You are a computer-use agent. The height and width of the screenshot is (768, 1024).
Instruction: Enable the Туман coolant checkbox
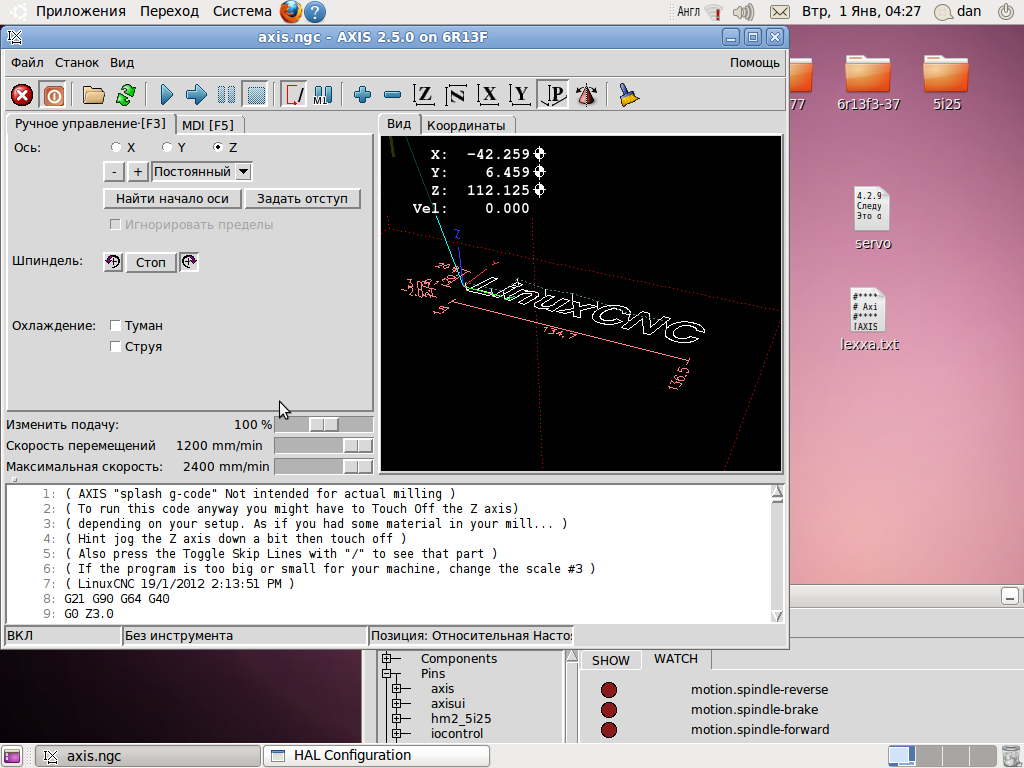[x=116, y=325]
